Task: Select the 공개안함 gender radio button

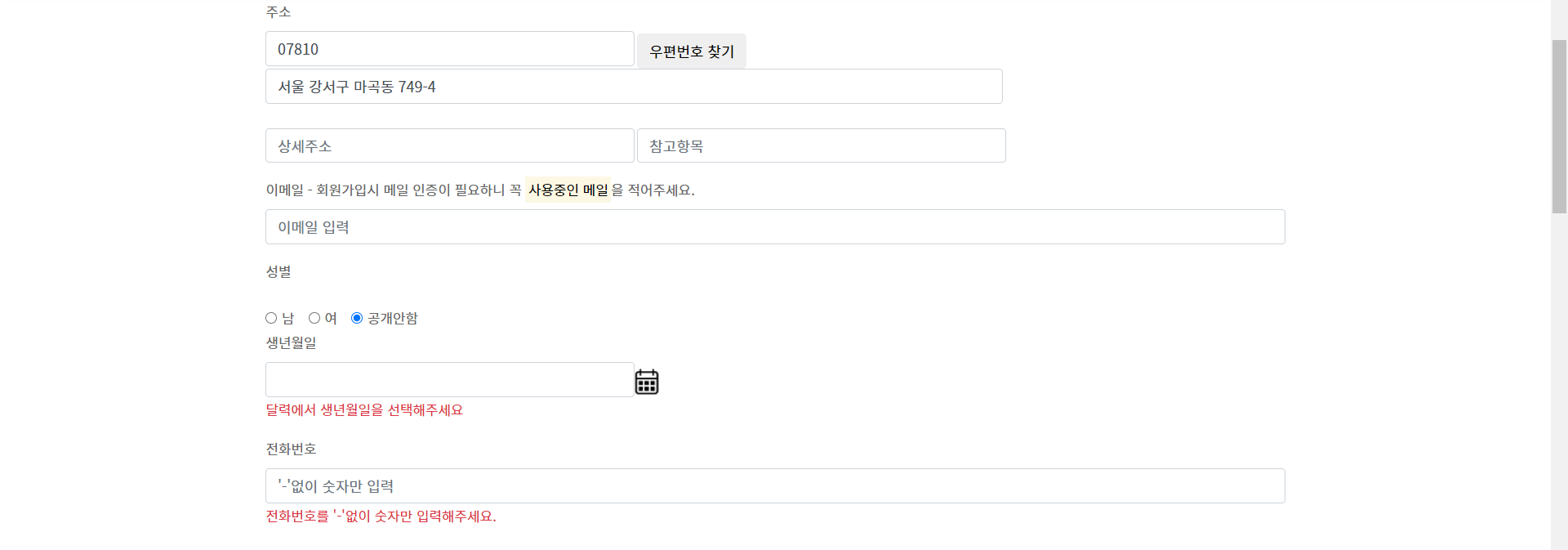Action: pos(356,318)
